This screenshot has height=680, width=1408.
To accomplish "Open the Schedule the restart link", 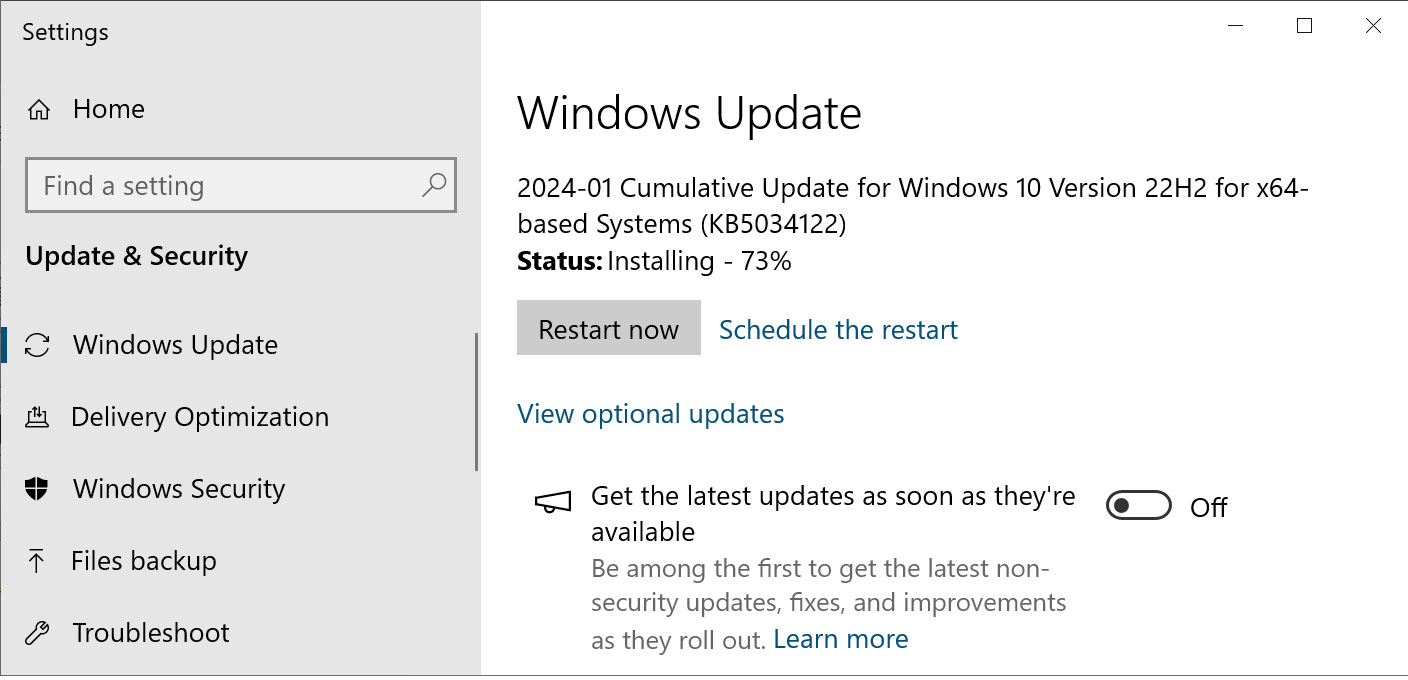I will pyautogui.click(x=838, y=330).
